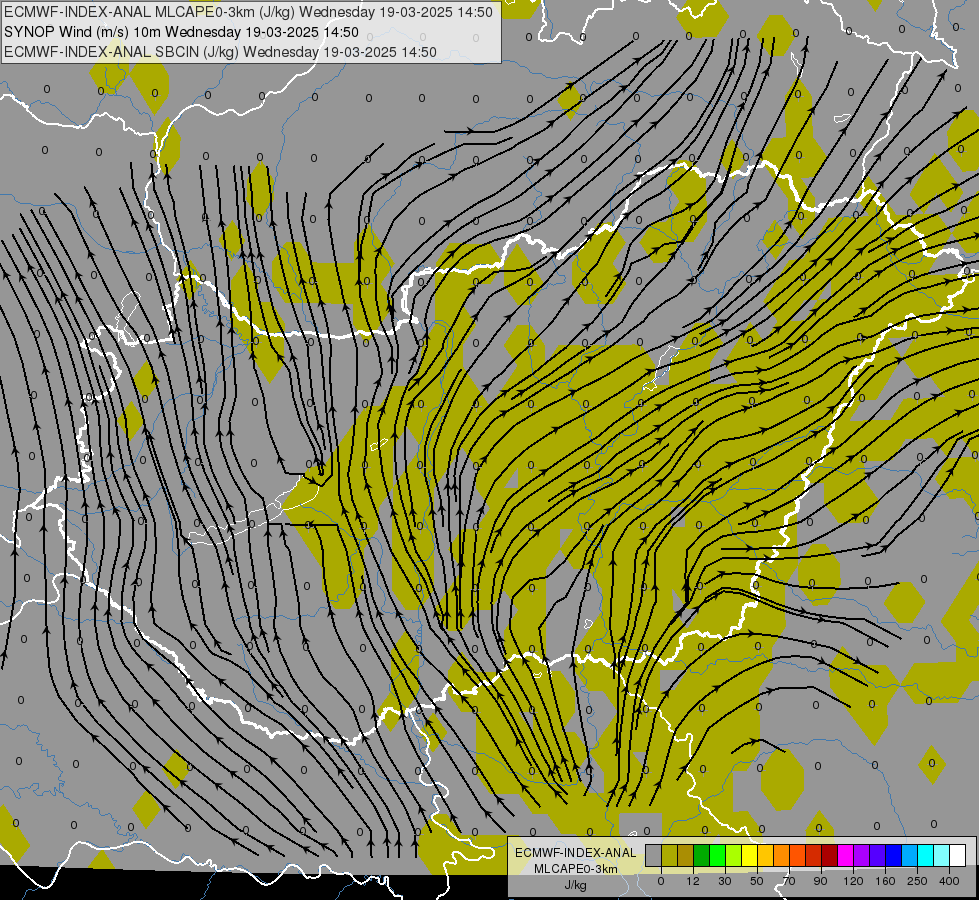This screenshot has width=979, height=900.
Task: Click the ECMWF-INDEX-ANAL SBCIN title line
Action: pos(220,52)
